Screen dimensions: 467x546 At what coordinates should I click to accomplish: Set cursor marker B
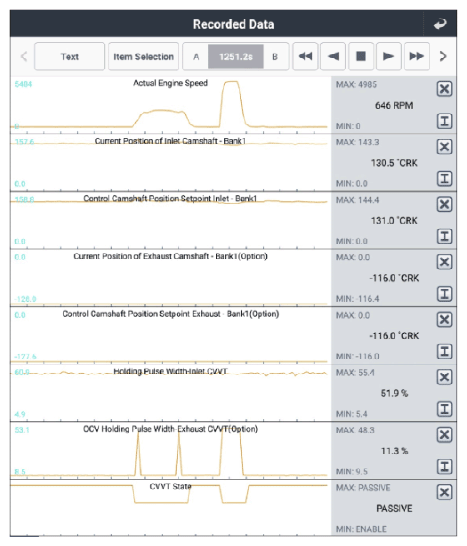(275, 56)
